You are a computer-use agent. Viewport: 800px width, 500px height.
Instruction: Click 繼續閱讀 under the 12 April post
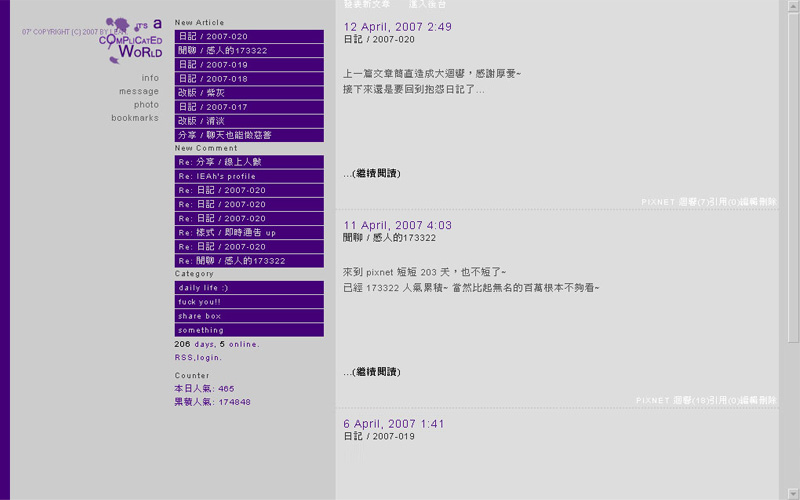[x=376, y=173]
